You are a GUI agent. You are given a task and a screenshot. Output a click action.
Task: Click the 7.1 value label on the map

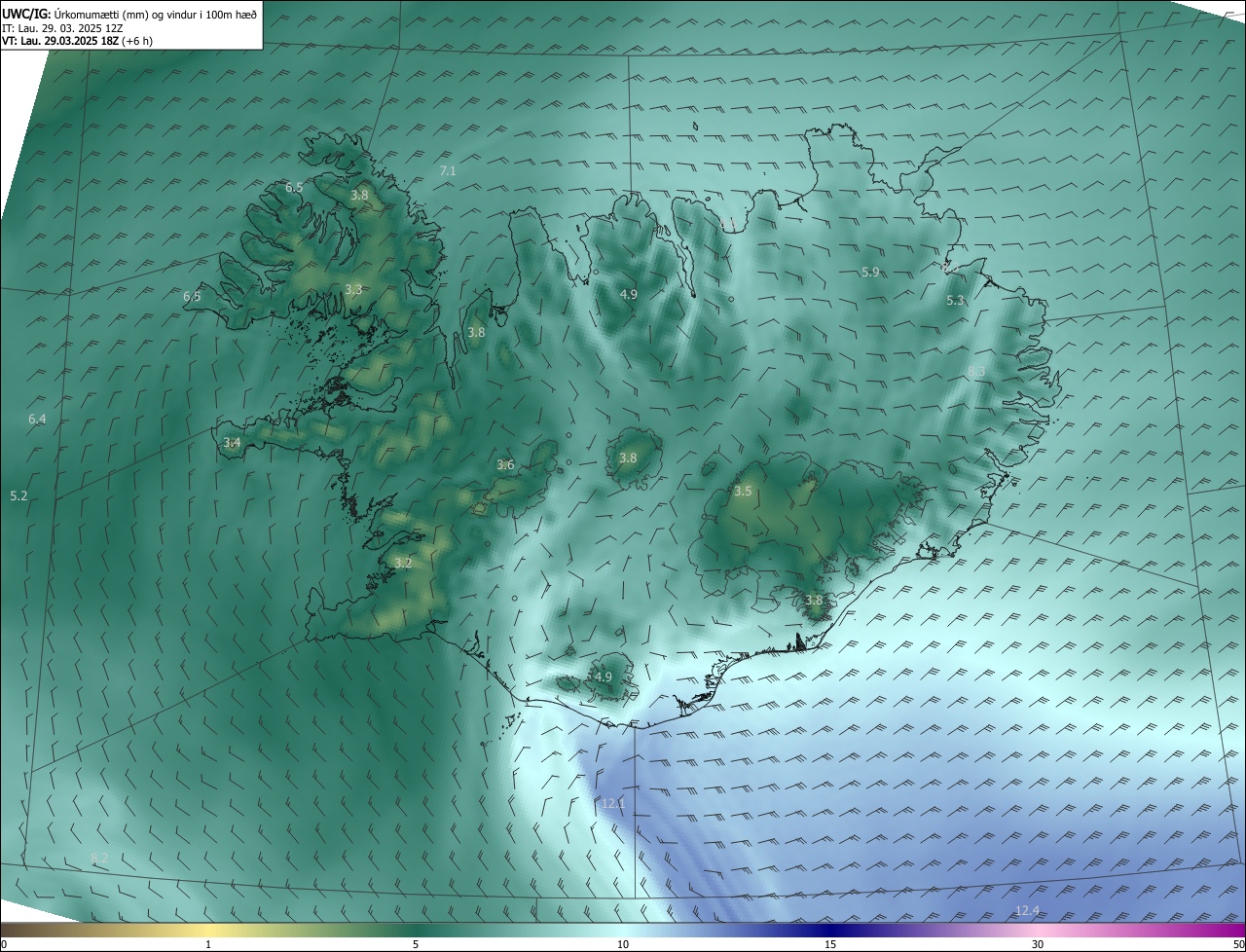tap(448, 170)
